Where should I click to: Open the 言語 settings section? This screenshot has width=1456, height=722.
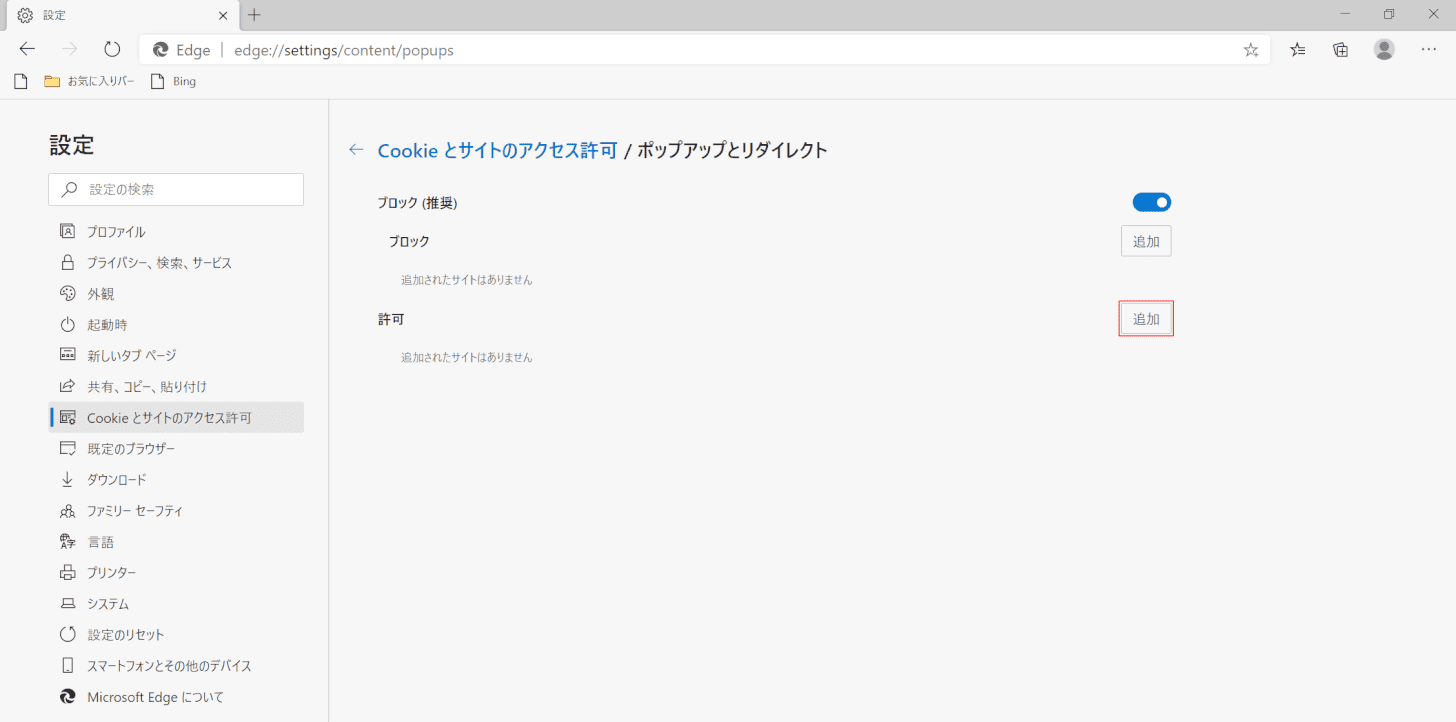[176, 542]
